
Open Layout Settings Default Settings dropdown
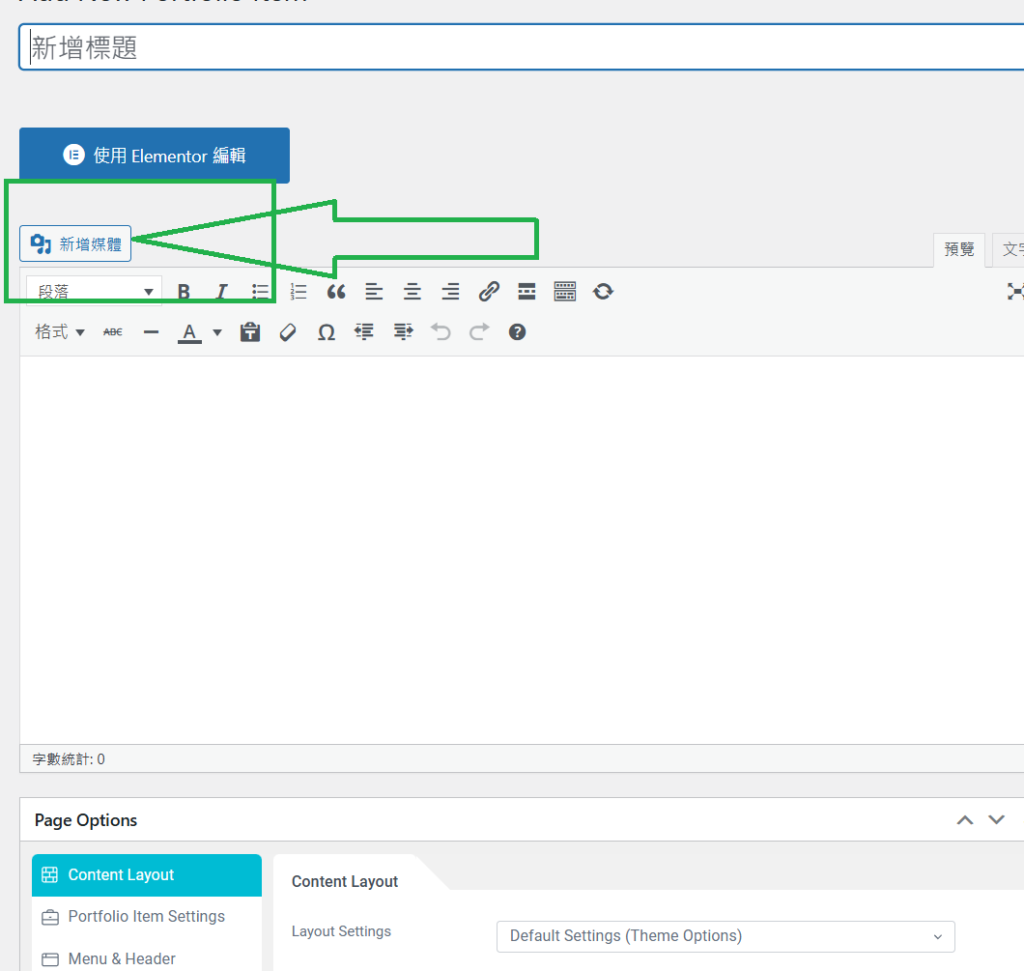[x=725, y=936]
